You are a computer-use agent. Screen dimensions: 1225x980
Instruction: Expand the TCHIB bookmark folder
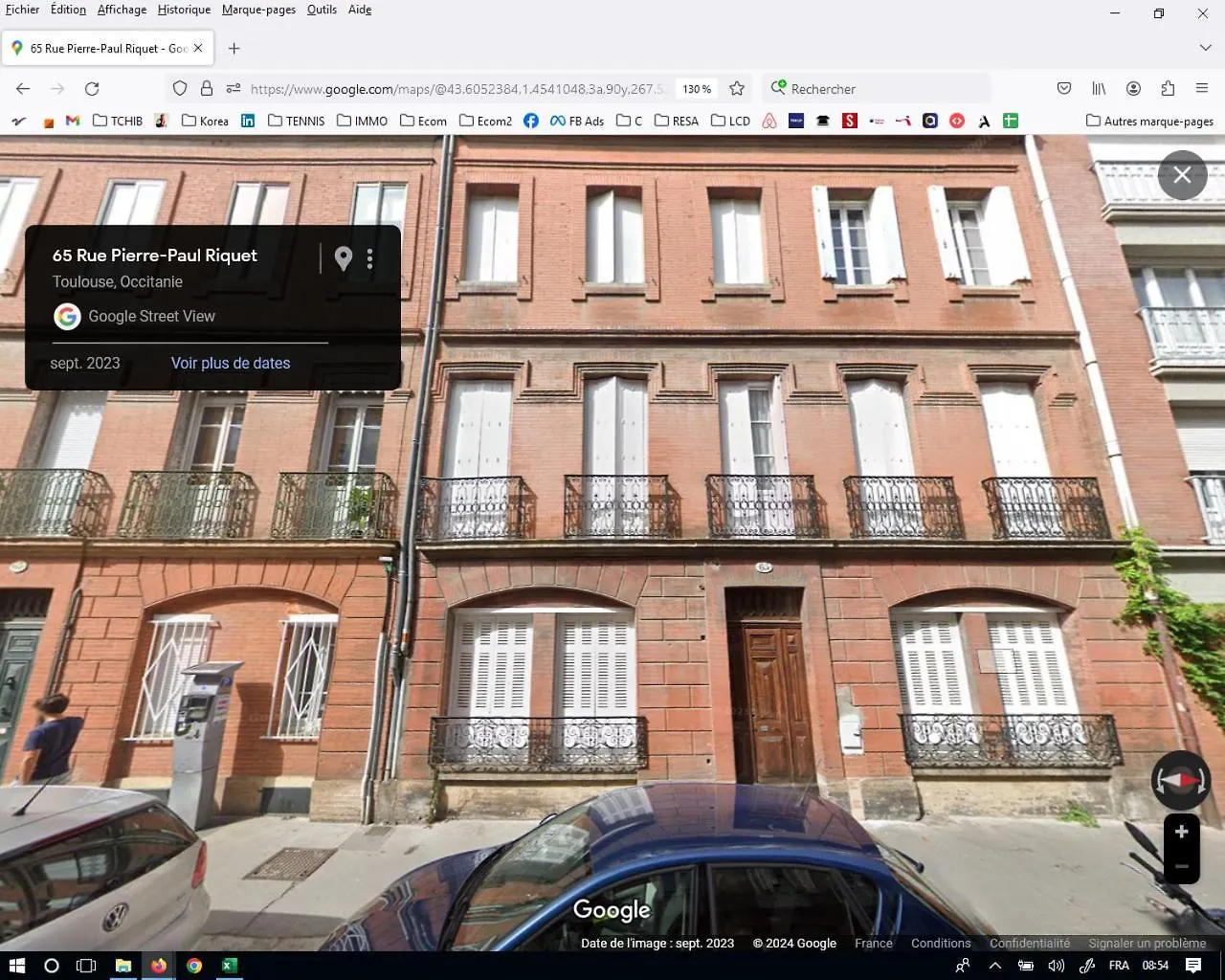coord(118,121)
